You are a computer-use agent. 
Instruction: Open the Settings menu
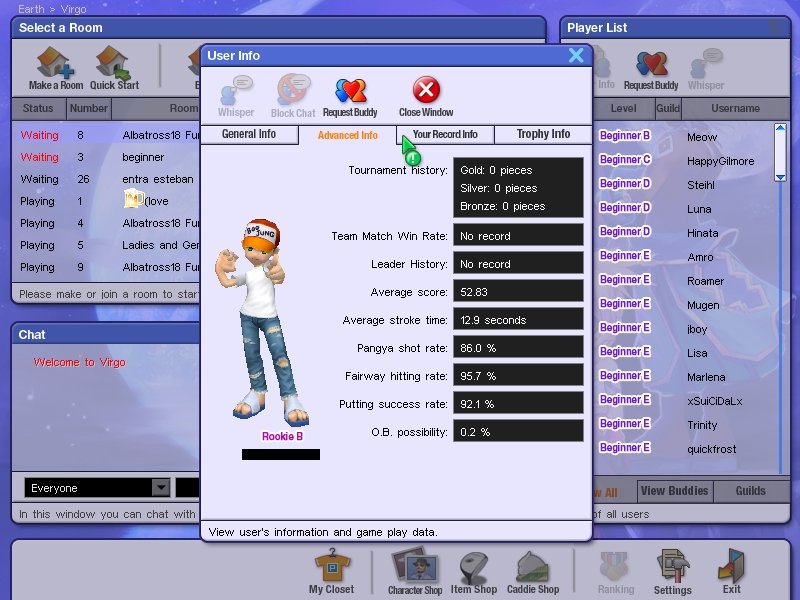click(673, 572)
